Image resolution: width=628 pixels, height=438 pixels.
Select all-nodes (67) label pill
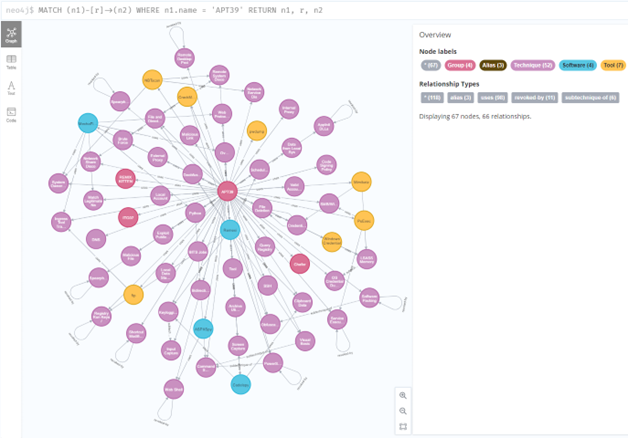[431, 65]
